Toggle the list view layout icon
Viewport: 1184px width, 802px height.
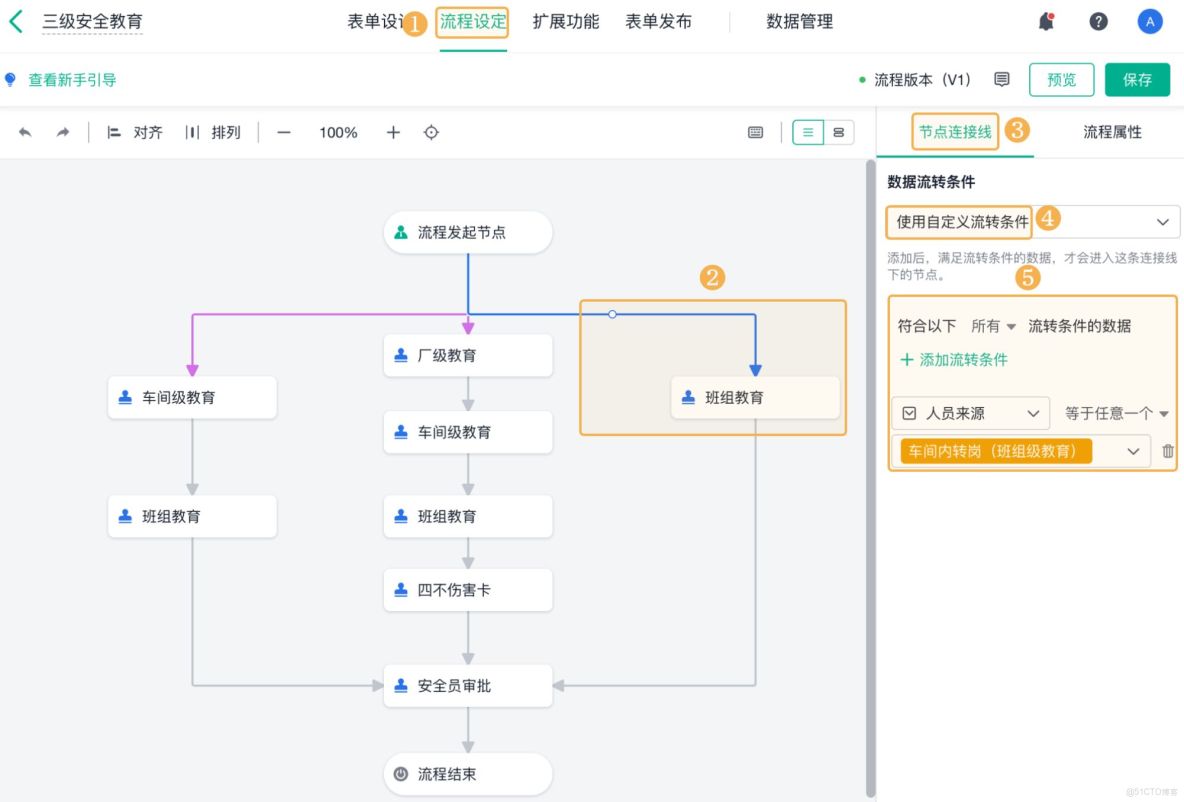[807, 131]
